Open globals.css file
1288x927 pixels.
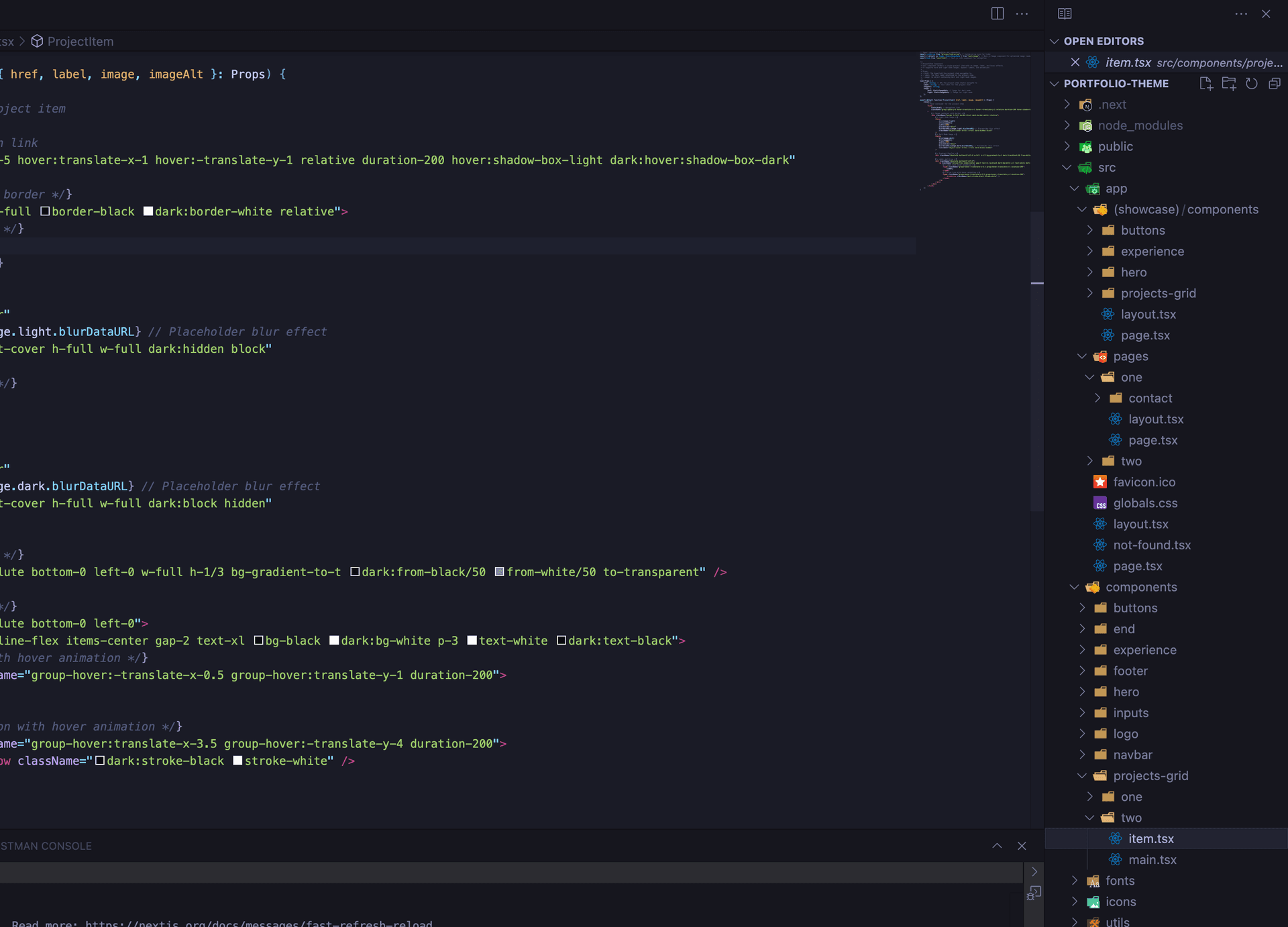[x=1144, y=503]
